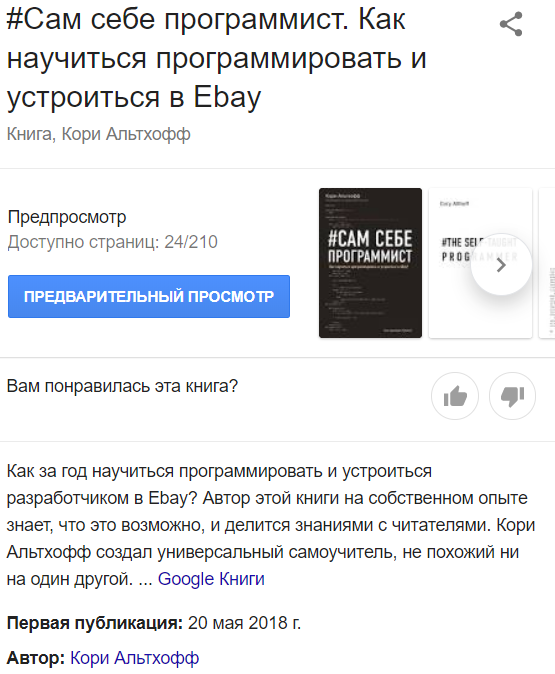Screen dimensions: 555x674
Task: Click the date 20 мая 2018 г.
Action: 245,623
